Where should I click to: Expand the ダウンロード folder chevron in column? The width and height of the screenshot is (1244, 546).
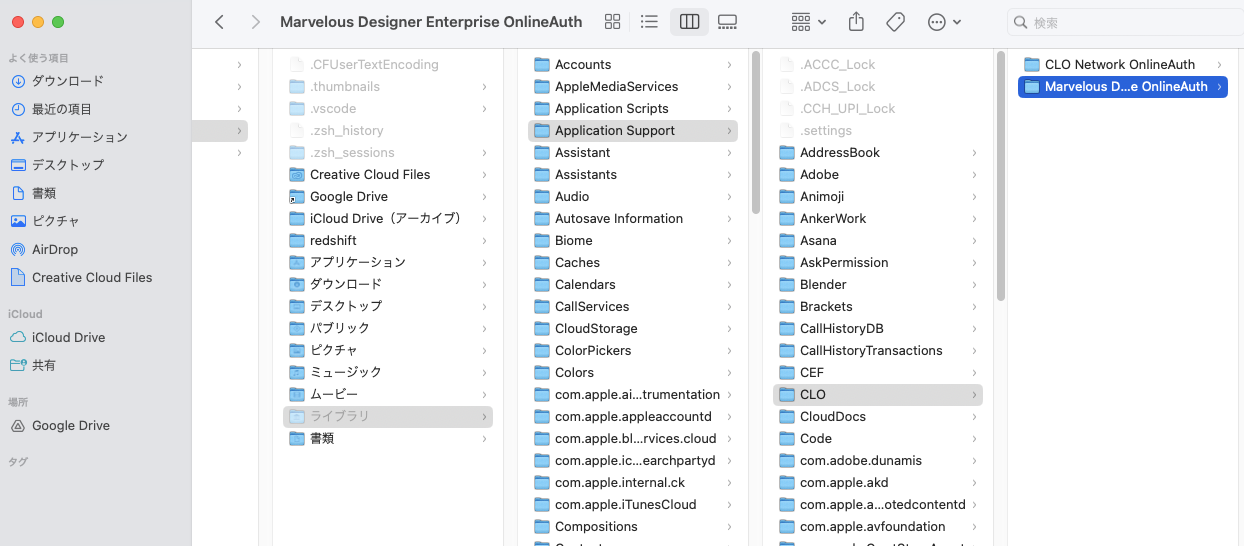(484, 284)
